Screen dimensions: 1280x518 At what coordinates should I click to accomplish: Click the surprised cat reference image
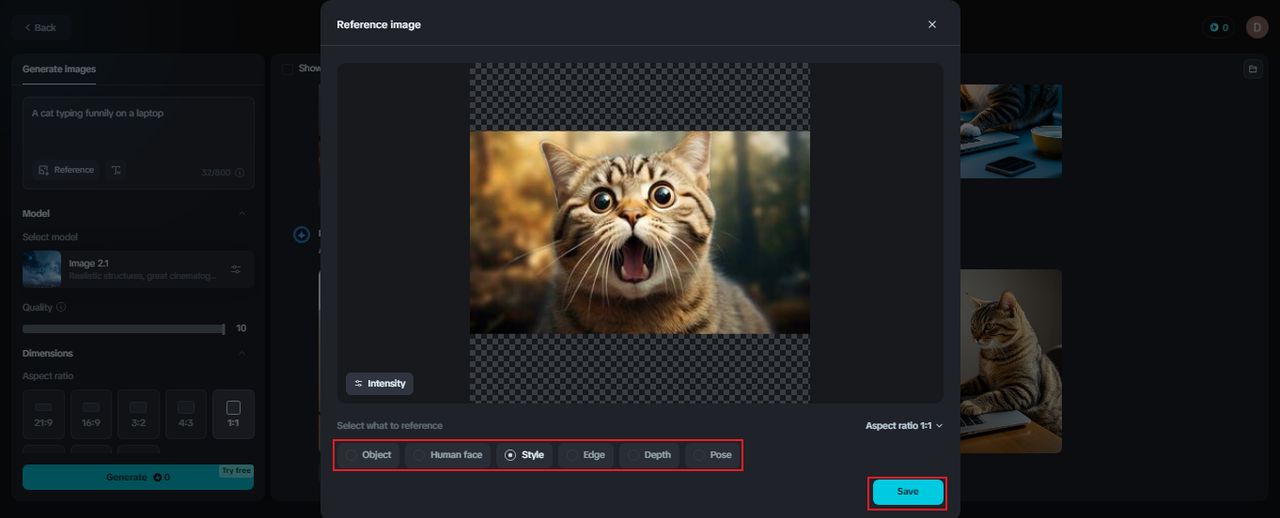click(640, 232)
